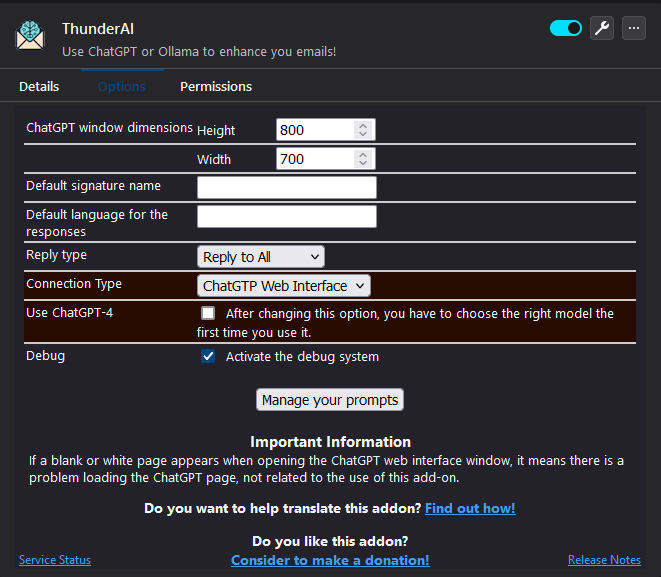Open the Consider to make a donation! link
Viewport: 661px width, 577px height.
click(330, 560)
